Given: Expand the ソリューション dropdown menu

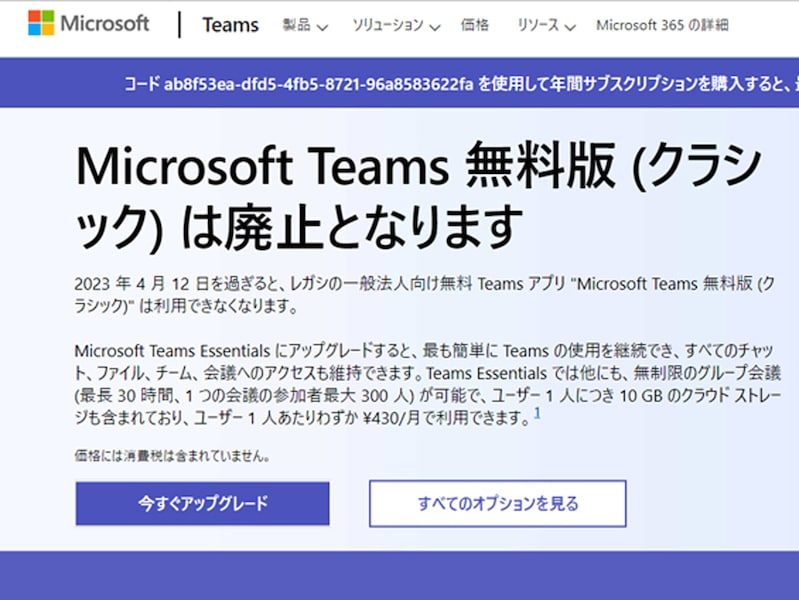Looking at the screenshot, I should (x=396, y=25).
